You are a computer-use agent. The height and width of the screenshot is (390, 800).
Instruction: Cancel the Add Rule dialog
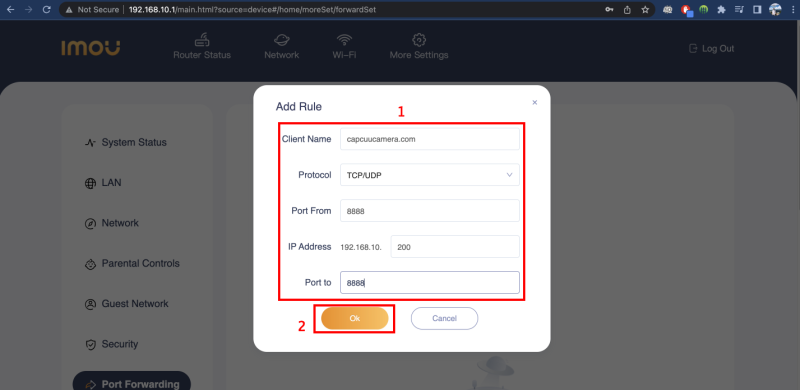(x=444, y=319)
